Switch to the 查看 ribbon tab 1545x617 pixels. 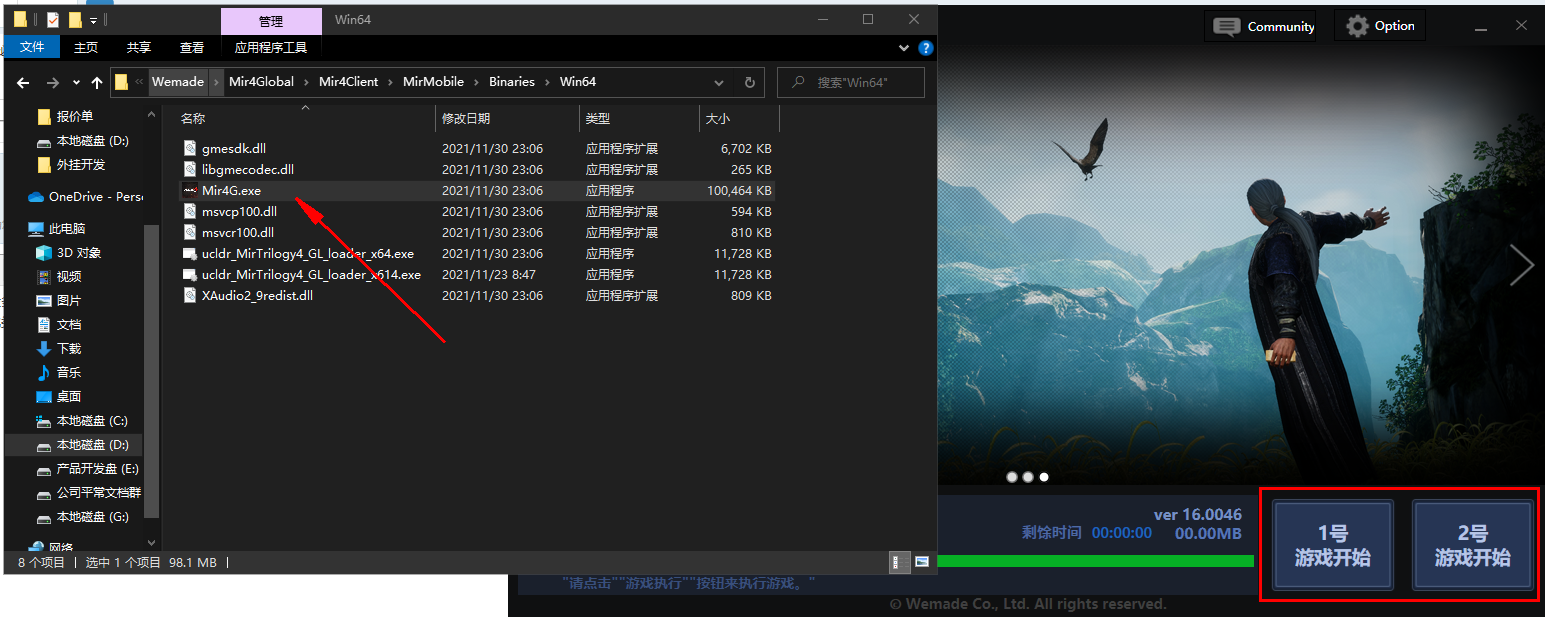[x=191, y=47]
